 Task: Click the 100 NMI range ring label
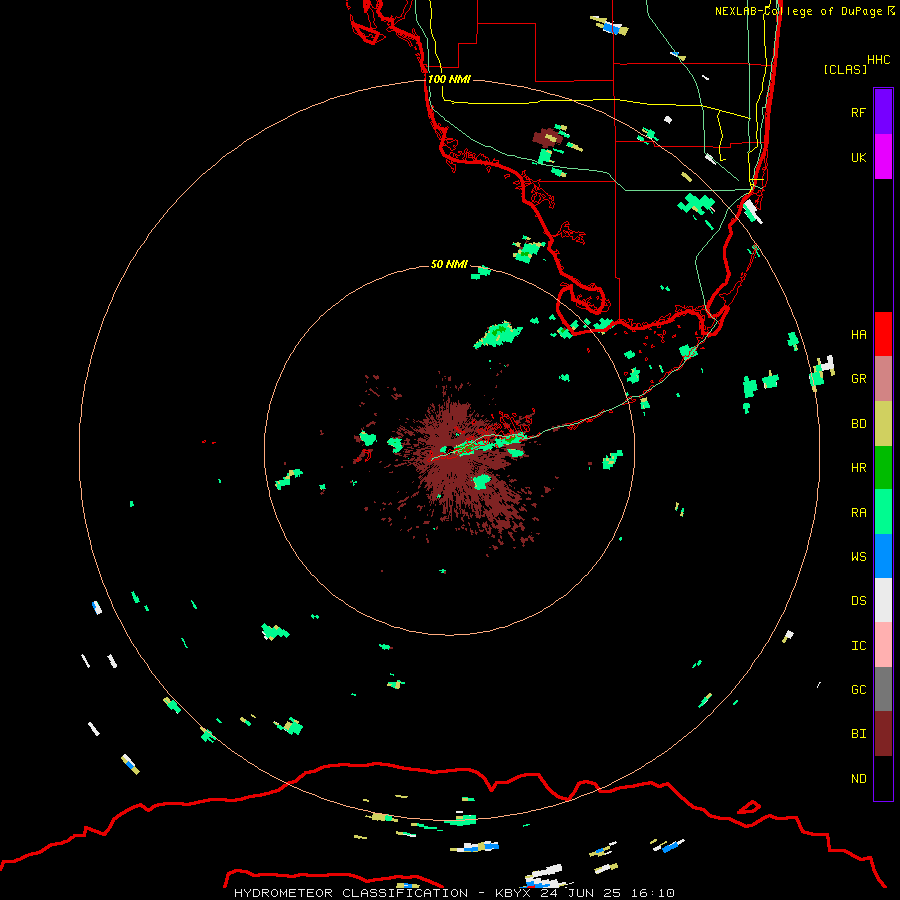(x=449, y=79)
